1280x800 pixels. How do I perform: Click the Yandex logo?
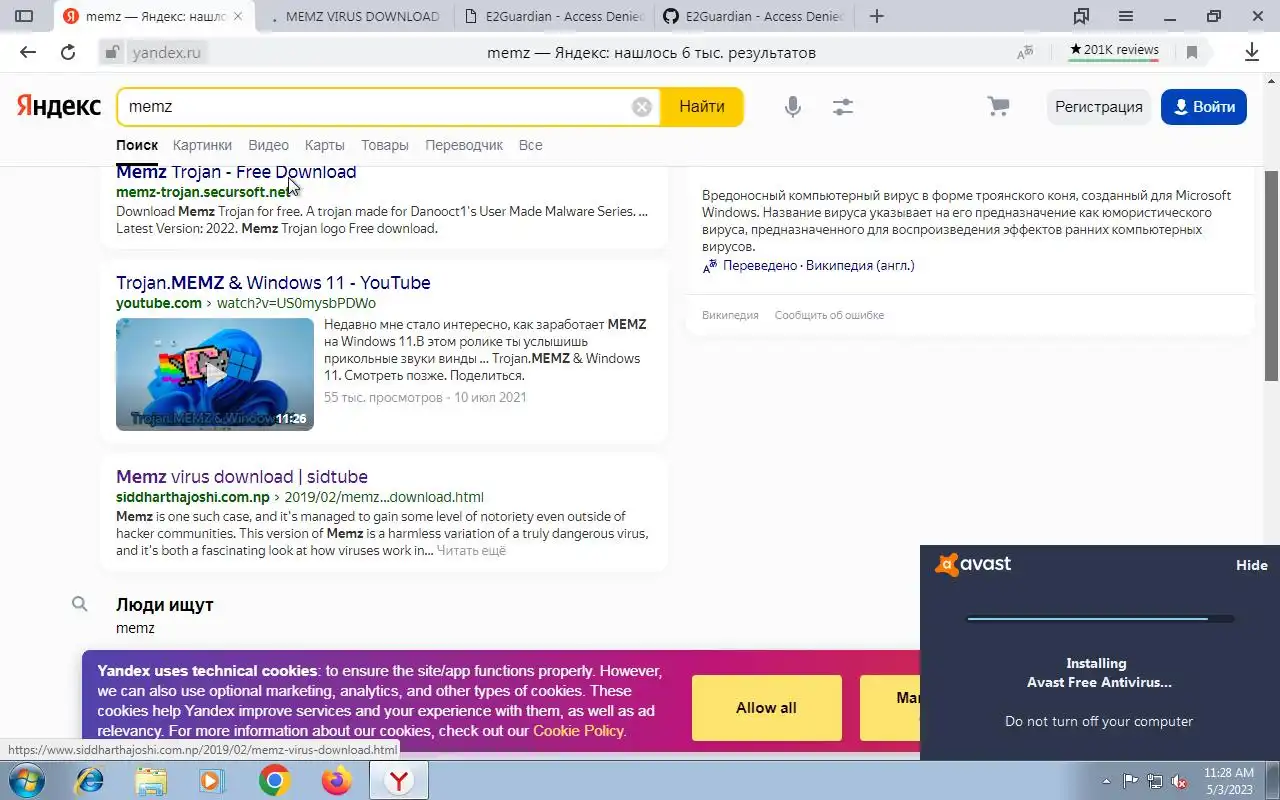point(59,106)
